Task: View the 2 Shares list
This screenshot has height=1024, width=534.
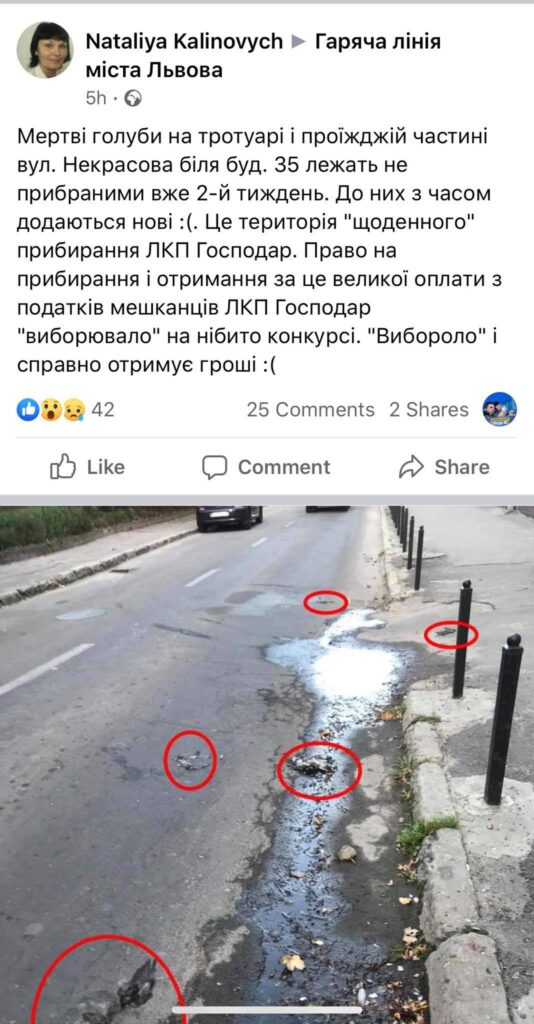Action: pyautogui.click(x=429, y=409)
